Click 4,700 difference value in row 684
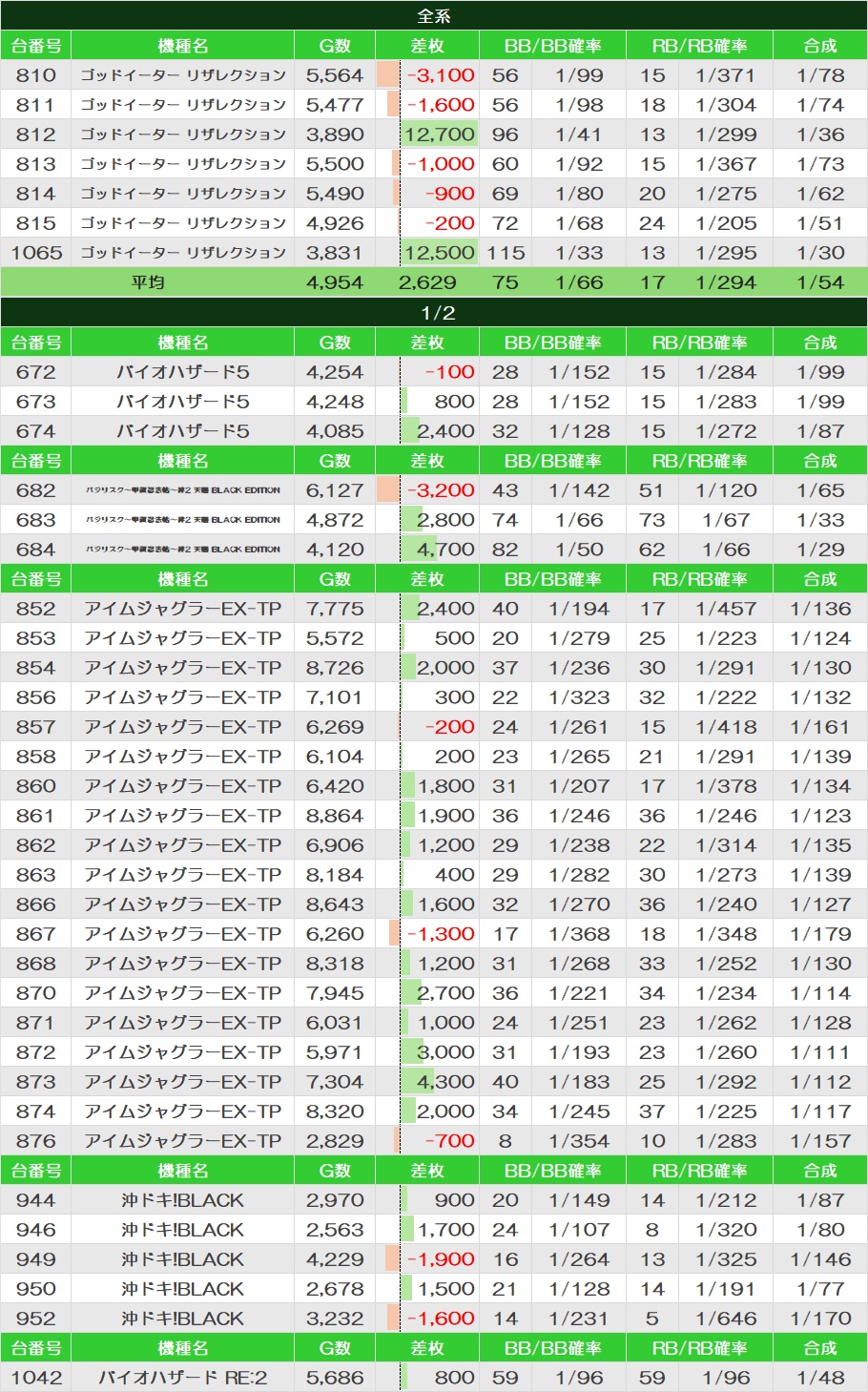Image resolution: width=868 pixels, height=1392 pixels. tap(445, 550)
